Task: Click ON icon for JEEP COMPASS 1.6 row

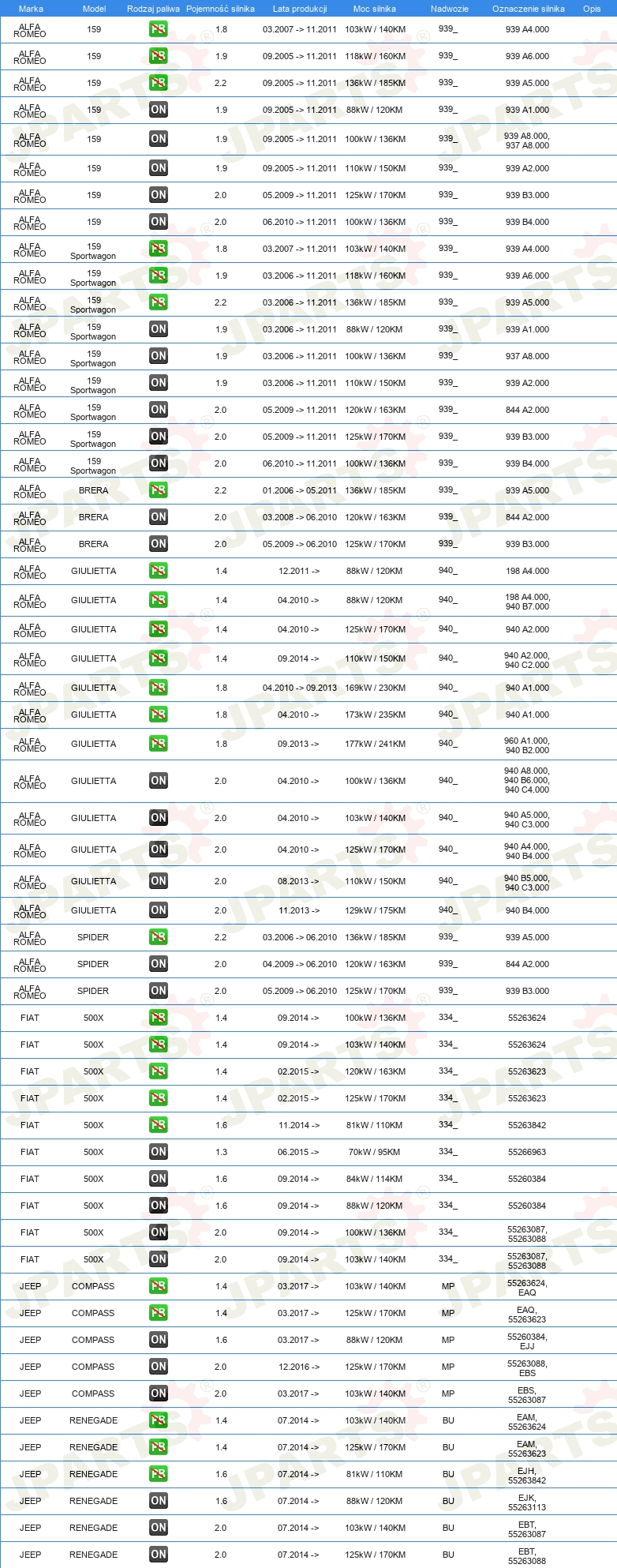Action: click(x=159, y=1340)
